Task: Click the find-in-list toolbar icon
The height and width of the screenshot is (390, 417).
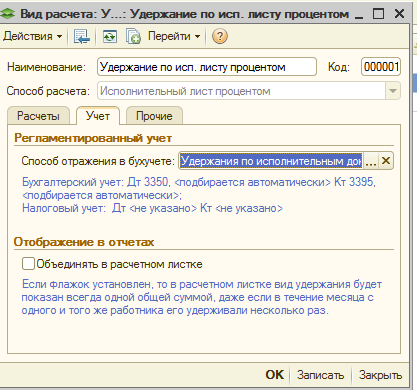Action: coord(82,36)
